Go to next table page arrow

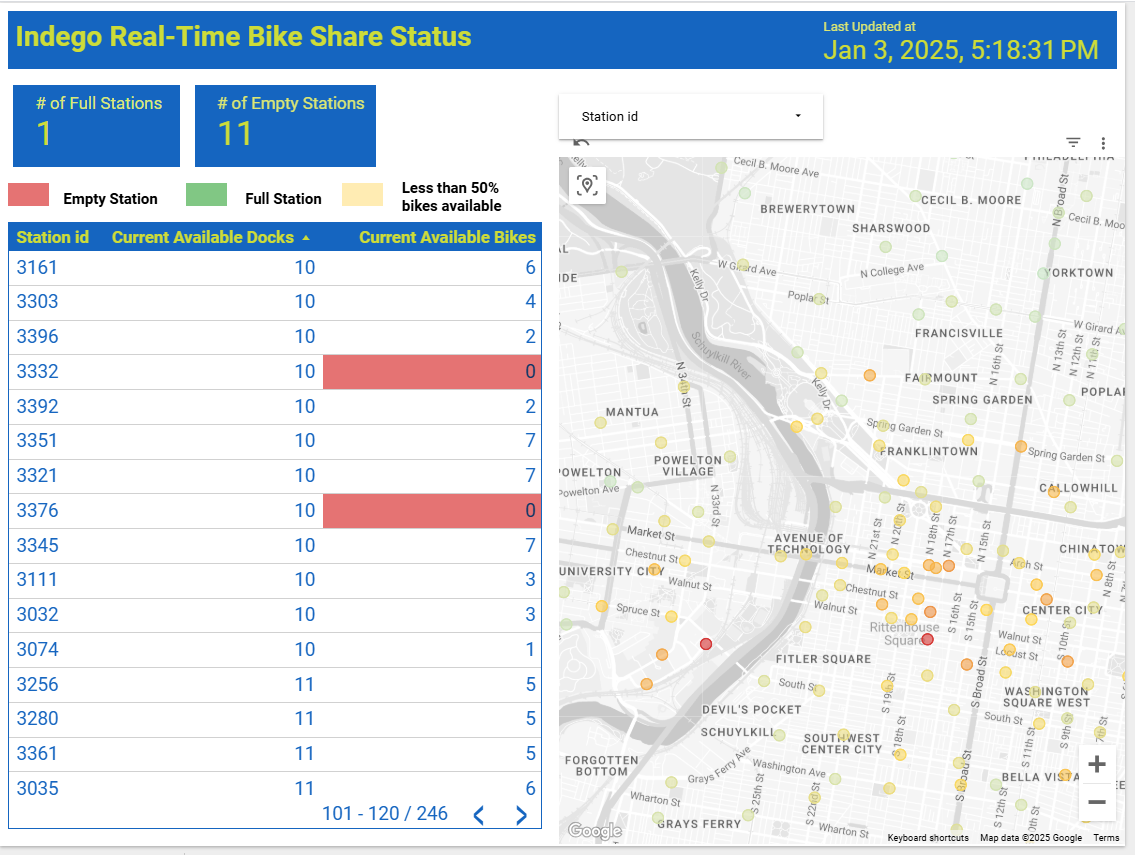tap(521, 815)
